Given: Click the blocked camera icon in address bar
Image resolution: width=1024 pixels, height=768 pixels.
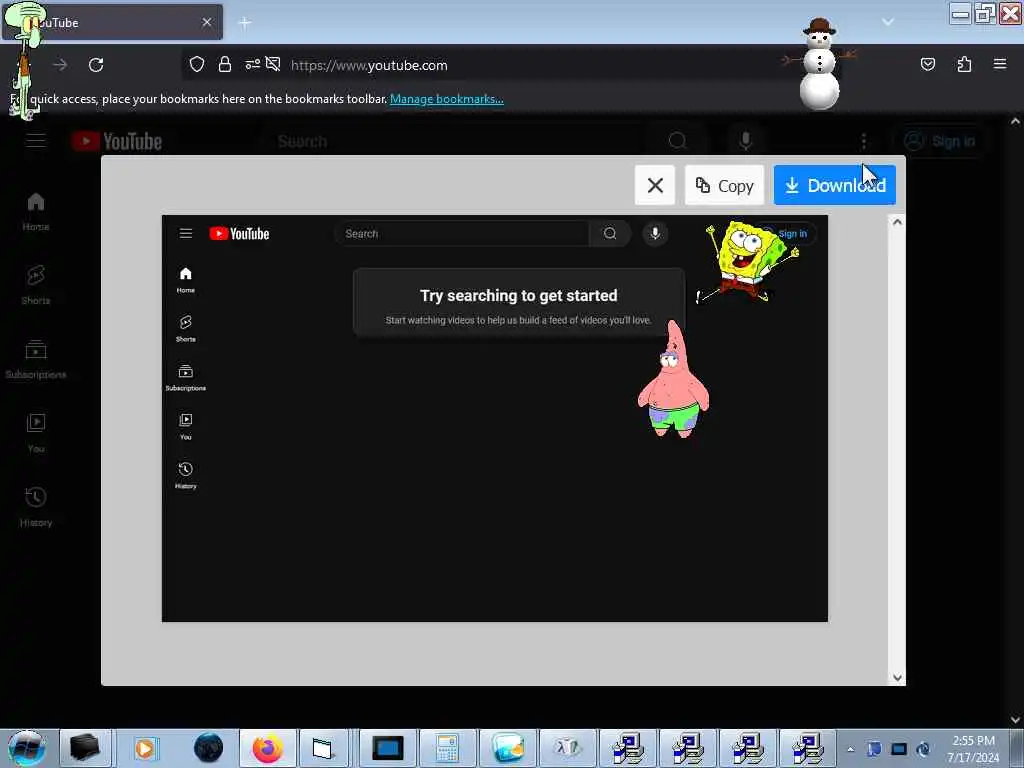Looking at the screenshot, I should pos(273,65).
